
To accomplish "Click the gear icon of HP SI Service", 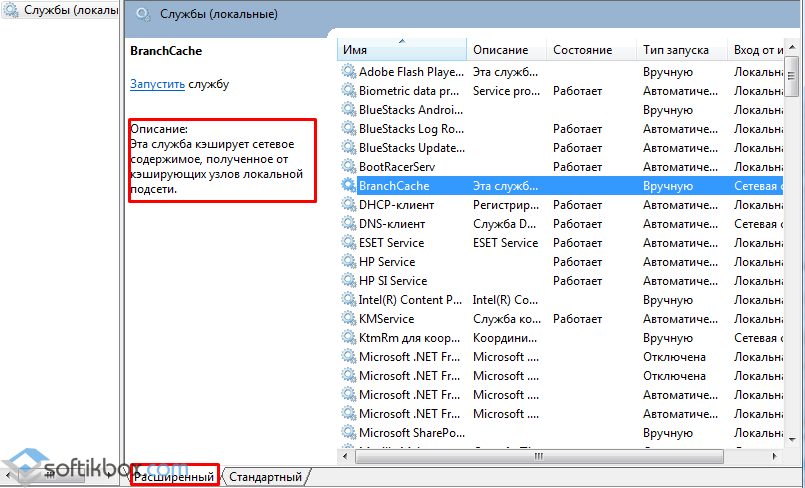I will click(348, 280).
